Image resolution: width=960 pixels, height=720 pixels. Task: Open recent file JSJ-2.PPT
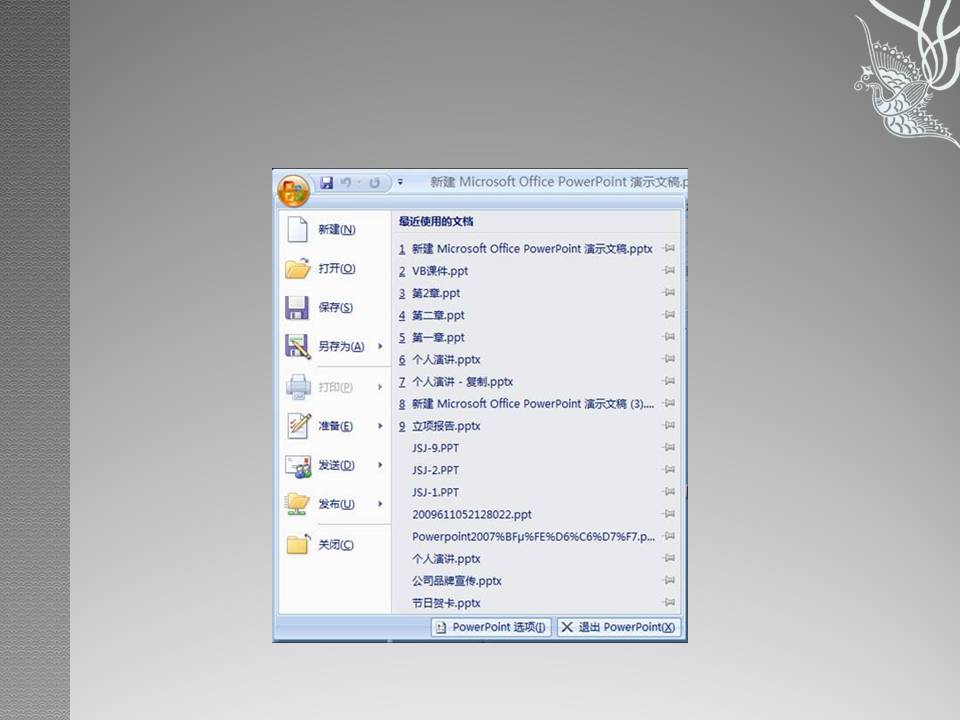tap(435, 470)
